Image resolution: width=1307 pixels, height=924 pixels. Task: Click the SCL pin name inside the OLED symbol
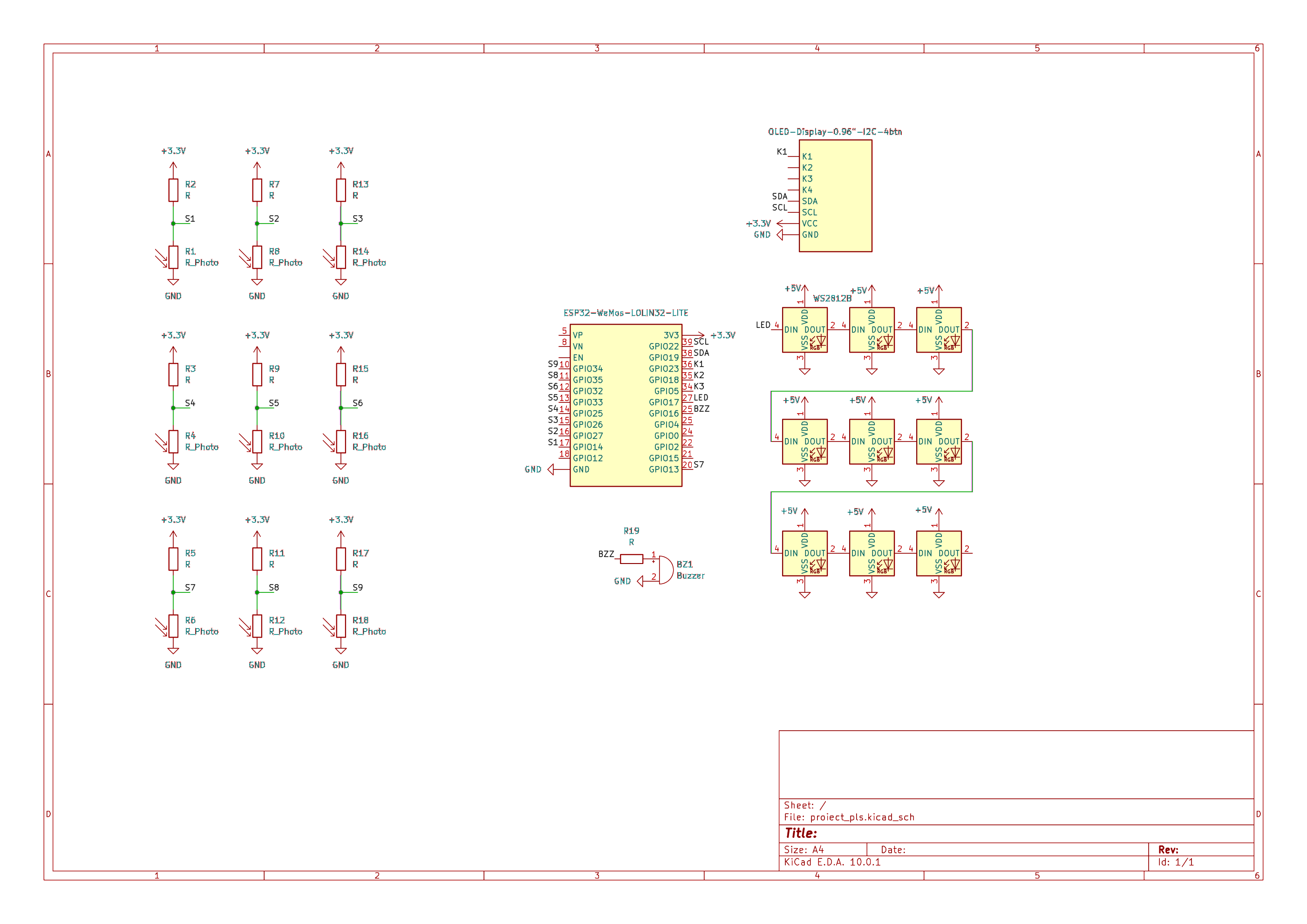coord(810,212)
